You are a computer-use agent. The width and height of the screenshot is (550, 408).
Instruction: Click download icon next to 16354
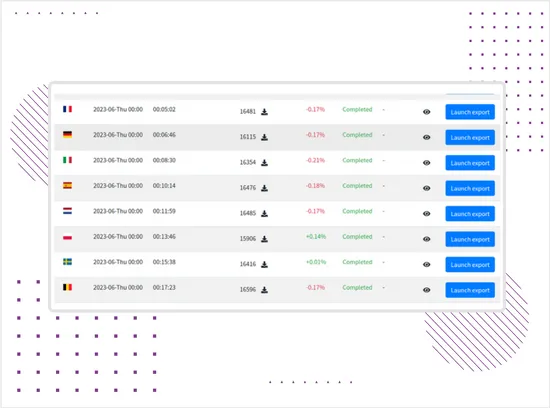(264, 163)
